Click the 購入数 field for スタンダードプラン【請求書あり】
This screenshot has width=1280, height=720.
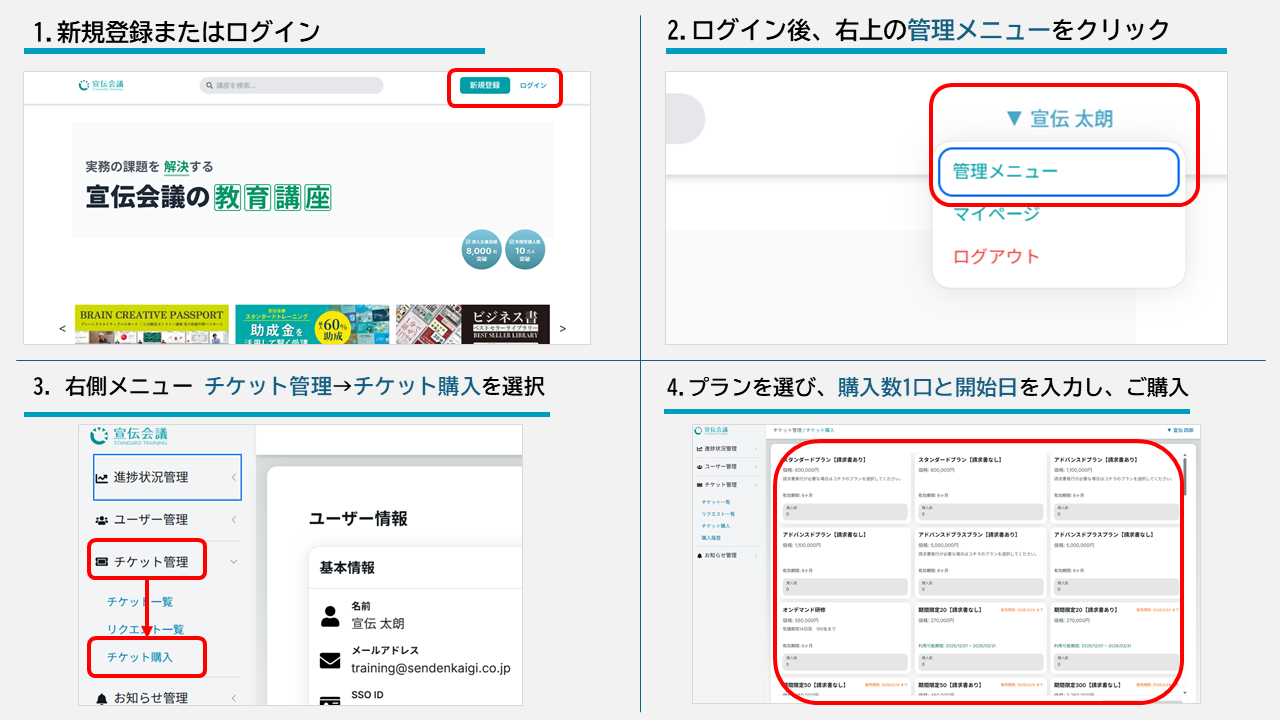click(844, 512)
